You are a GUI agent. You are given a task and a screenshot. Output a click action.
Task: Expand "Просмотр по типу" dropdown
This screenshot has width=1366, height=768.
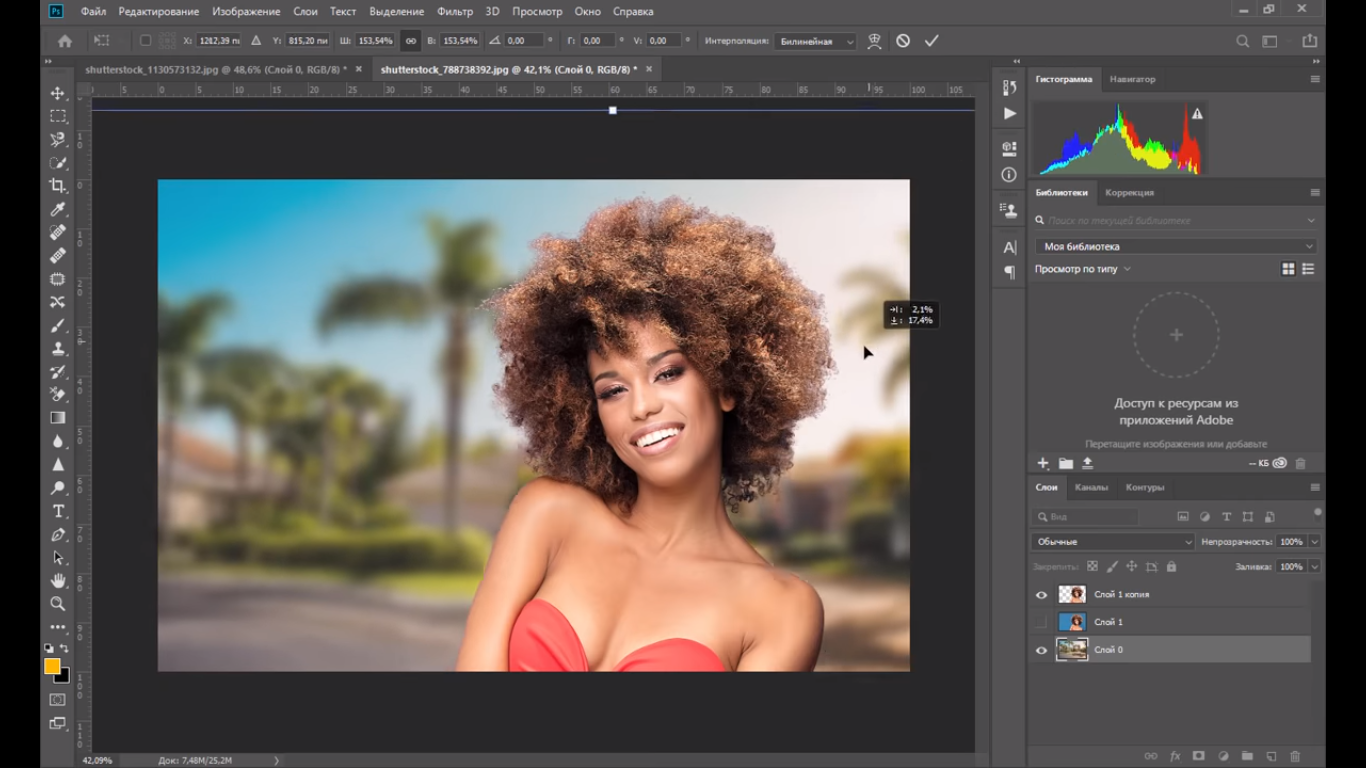click(1083, 269)
